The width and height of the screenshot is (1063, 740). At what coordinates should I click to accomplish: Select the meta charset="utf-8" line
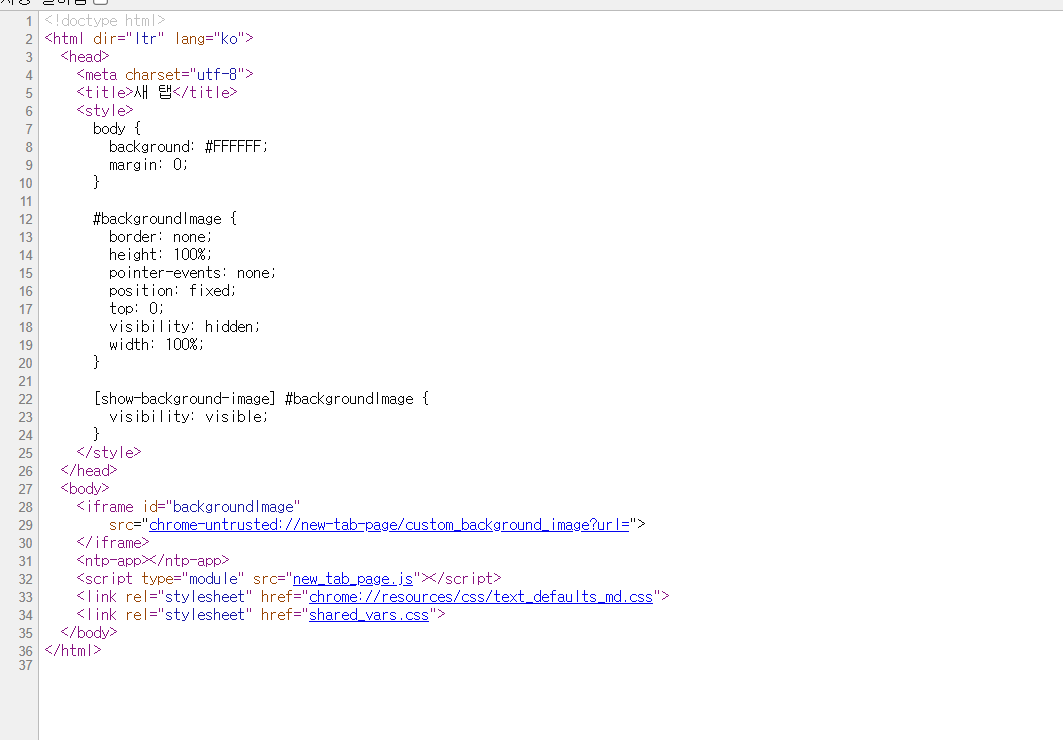165,75
